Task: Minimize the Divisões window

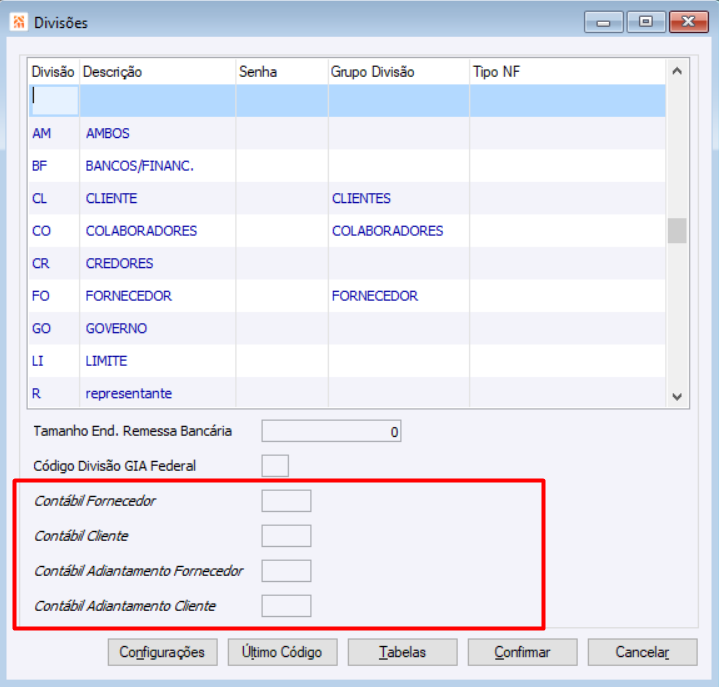Action: (x=603, y=22)
